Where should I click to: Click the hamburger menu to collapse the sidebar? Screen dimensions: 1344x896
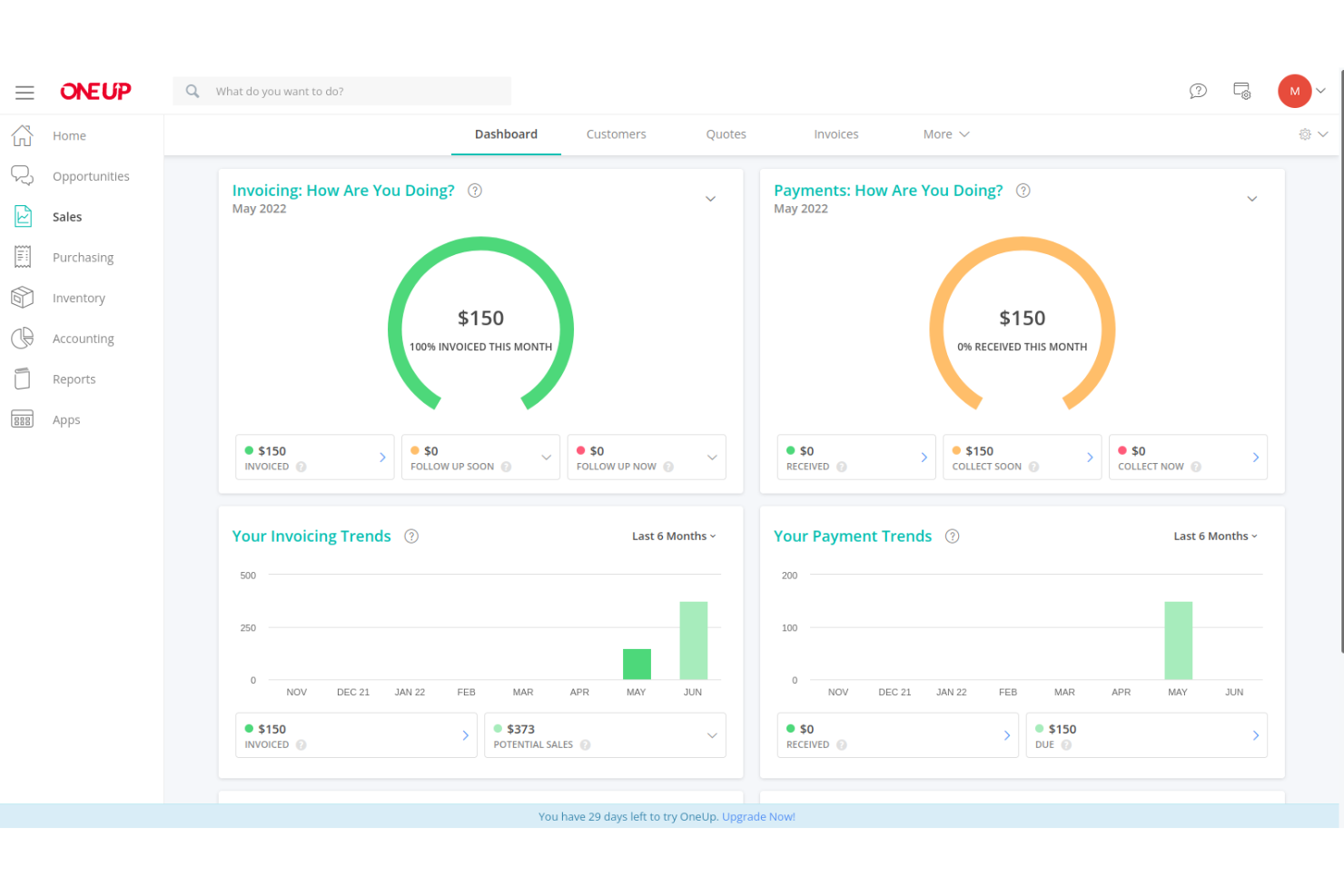25,92
